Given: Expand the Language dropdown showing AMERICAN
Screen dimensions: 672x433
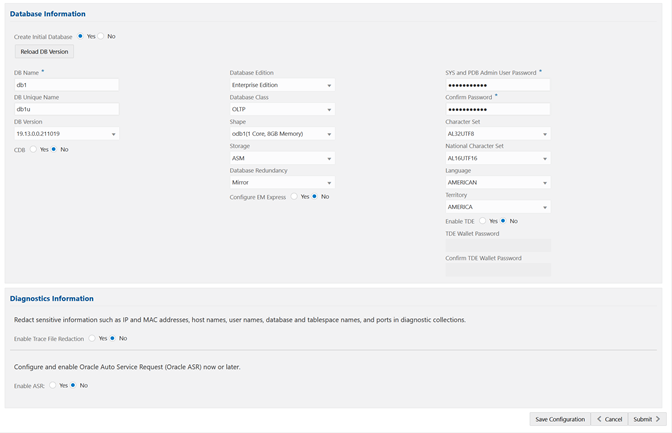Looking at the screenshot, I should pos(498,183).
